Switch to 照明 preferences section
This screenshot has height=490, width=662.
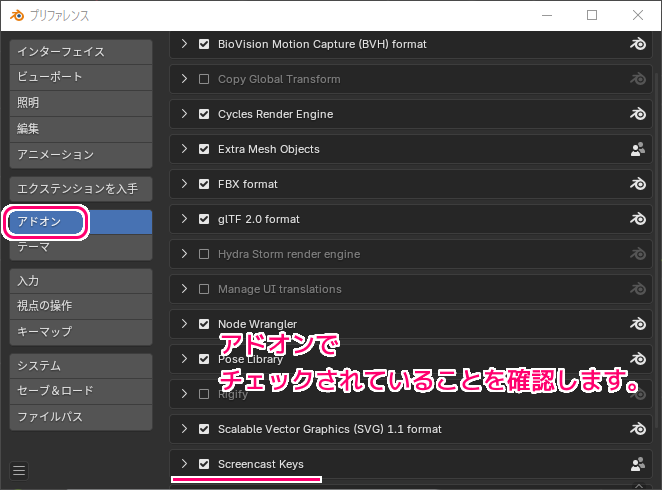point(81,103)
